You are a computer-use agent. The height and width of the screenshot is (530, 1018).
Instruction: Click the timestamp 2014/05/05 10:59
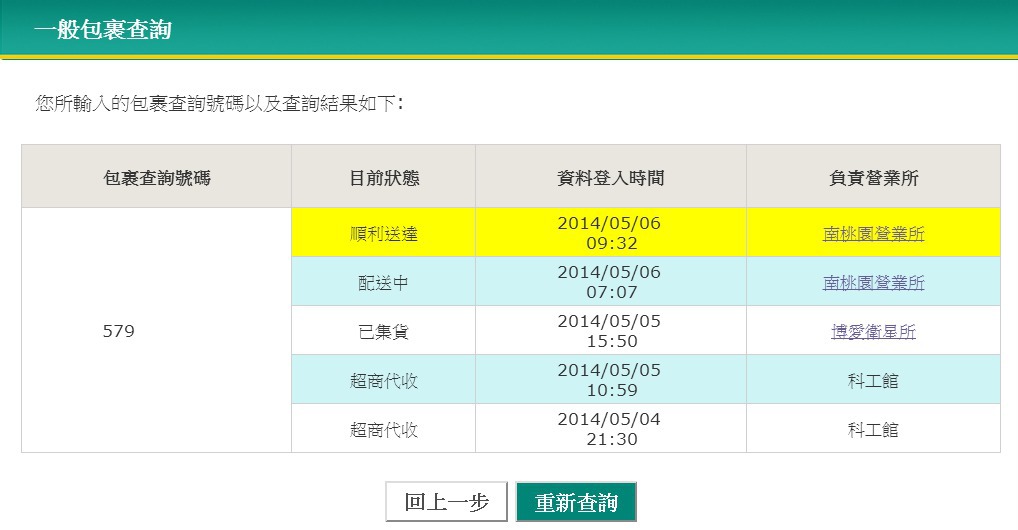point(610,379)
